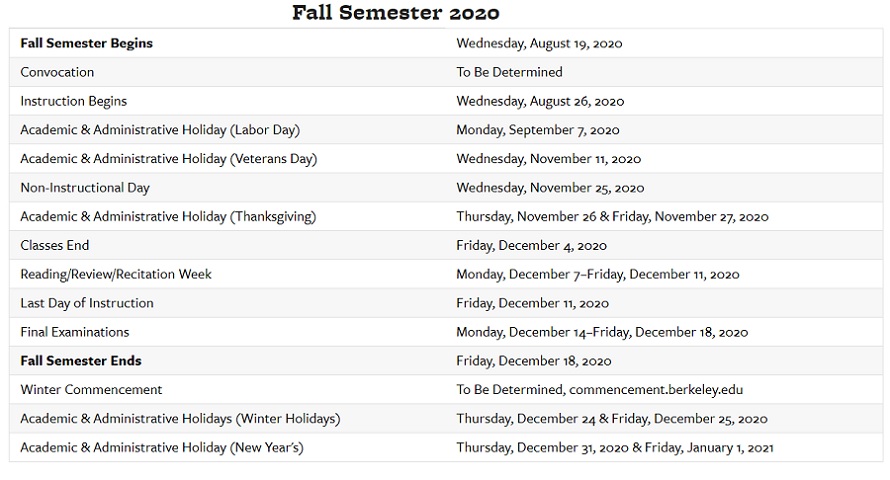Click the "Fall Semester 2020" heading
Image resolution: width=890 pixels, height=480 pixels.
pos(395,13)
